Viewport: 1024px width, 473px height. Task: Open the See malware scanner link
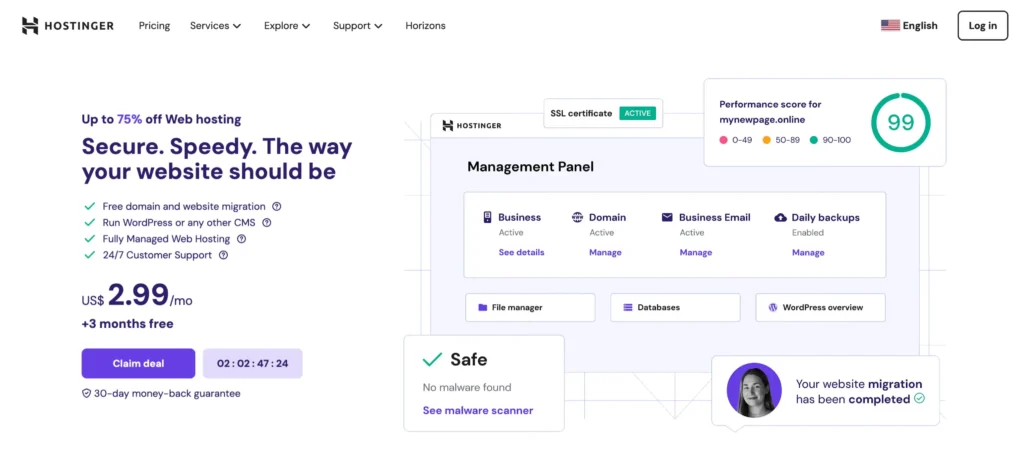pyautogui.click(x=477, y=410)
